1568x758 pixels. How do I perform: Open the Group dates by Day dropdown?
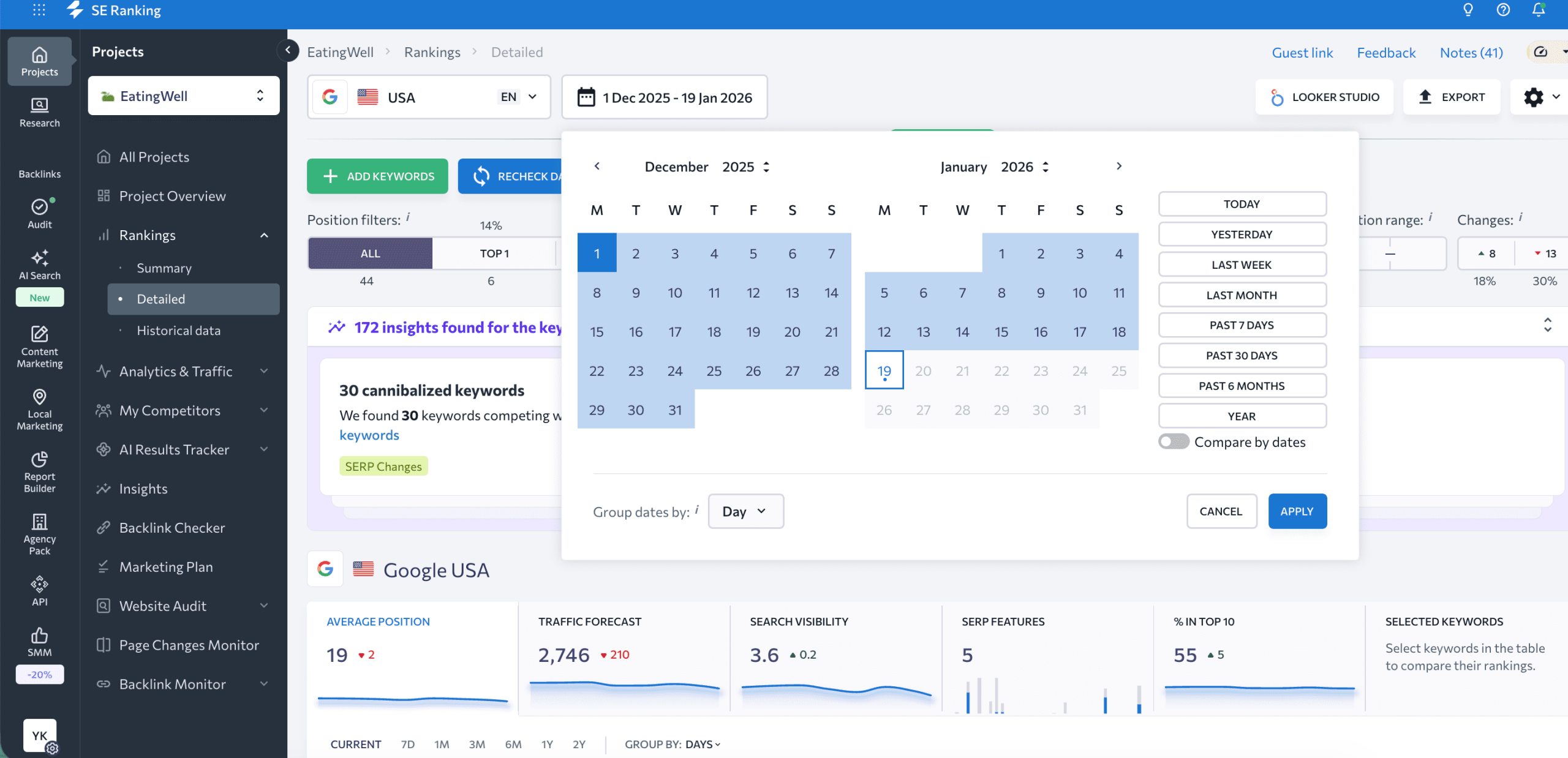(x=745, y=511)
